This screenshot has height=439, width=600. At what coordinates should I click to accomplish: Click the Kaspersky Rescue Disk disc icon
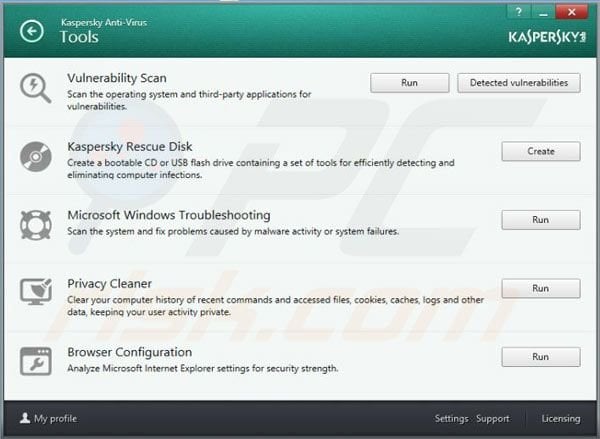click(x=36, y=157)
